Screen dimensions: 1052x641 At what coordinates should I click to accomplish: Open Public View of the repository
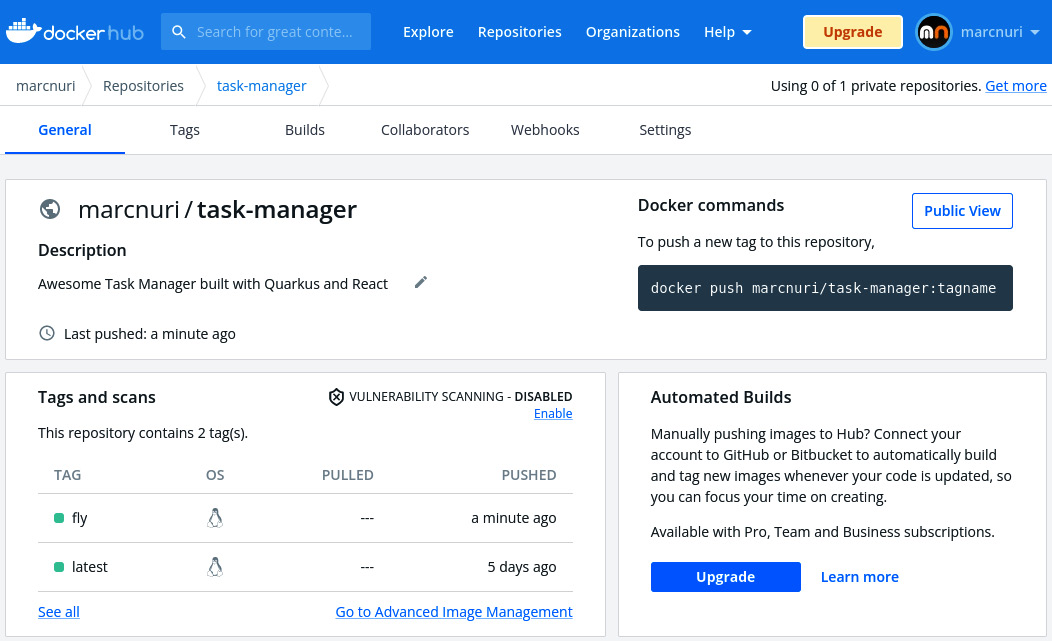pos(962,210)
